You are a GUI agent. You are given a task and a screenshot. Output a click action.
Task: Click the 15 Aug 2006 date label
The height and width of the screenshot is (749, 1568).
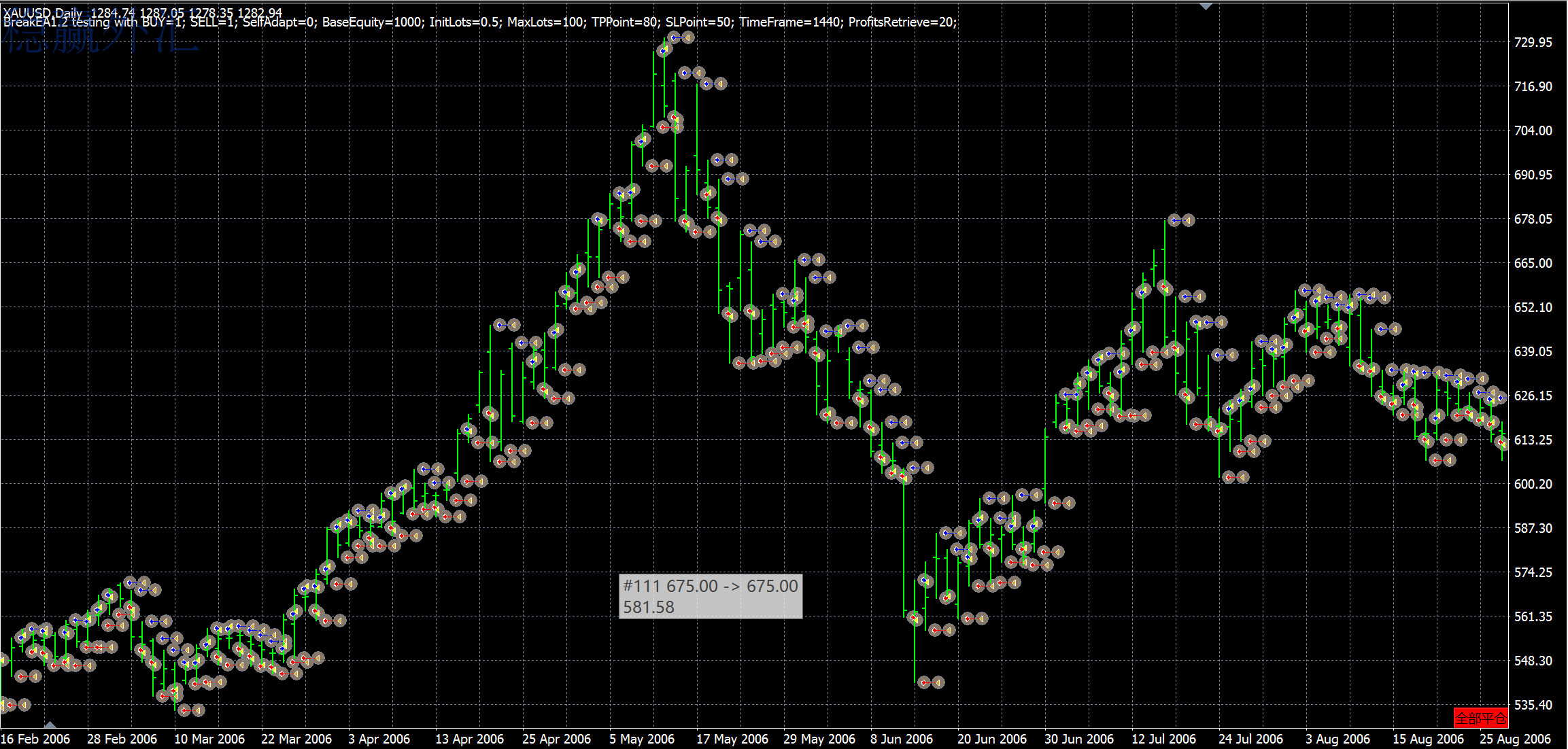(1428, 739)
